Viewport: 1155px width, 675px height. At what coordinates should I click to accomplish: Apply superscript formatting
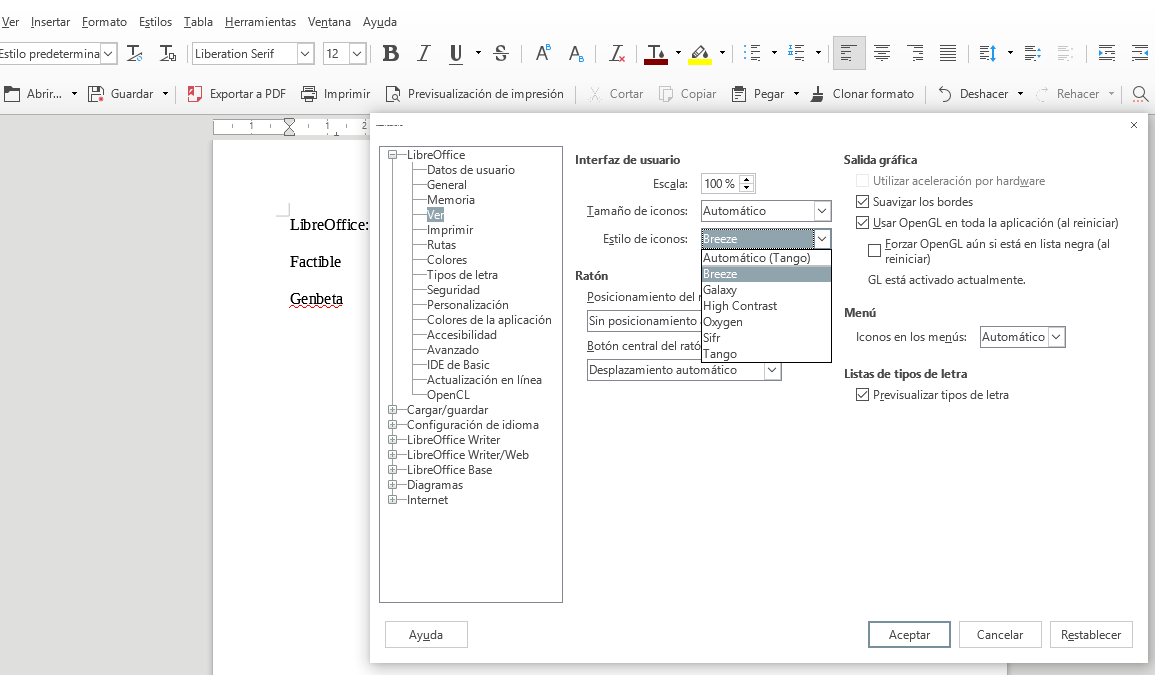[542, 55]
